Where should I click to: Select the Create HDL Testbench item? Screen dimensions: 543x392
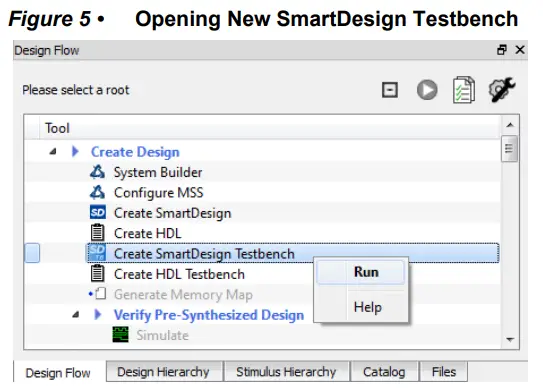pos(179,274)
